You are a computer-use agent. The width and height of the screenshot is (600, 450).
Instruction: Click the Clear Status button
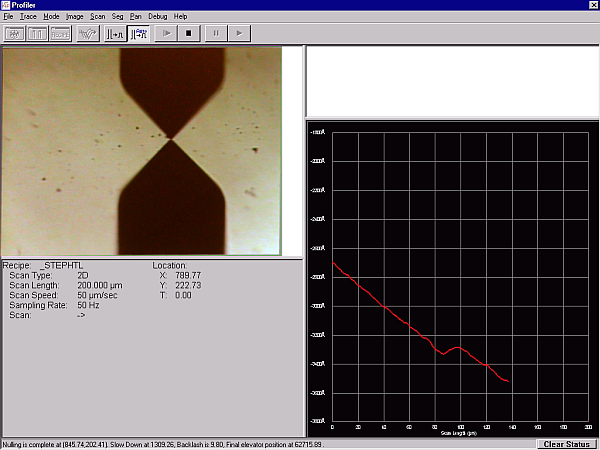tap(567, 443)
